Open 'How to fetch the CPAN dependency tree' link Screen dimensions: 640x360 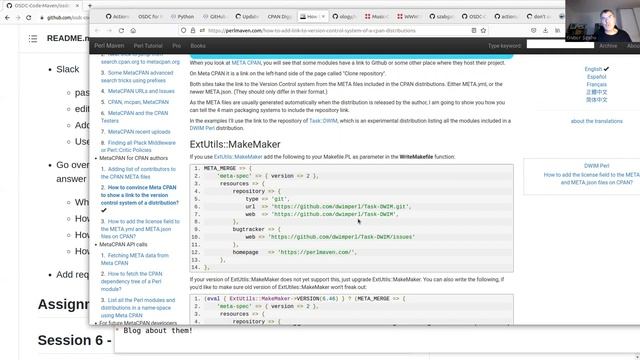pos(131,281)
